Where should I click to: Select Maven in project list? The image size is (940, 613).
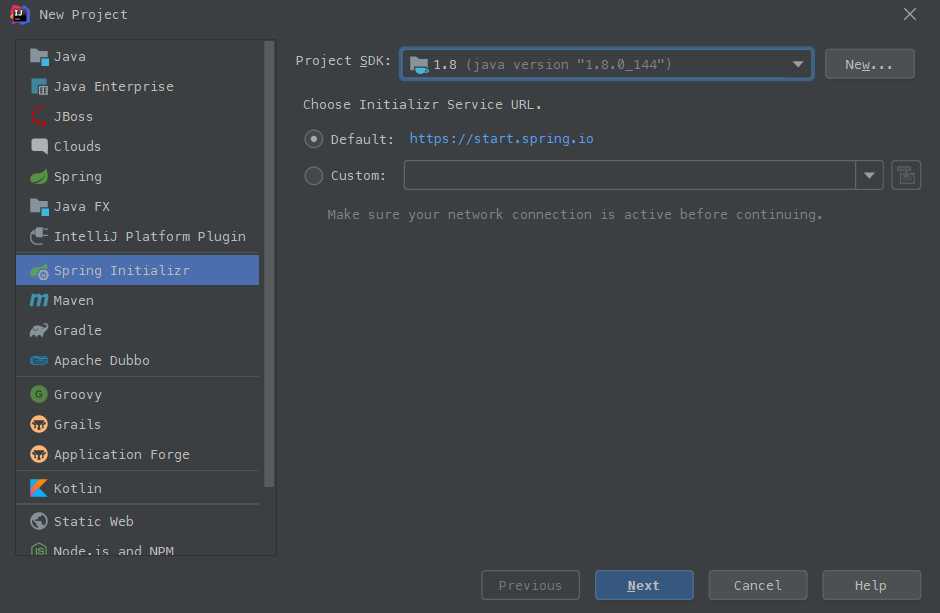(x=138, y=300)
